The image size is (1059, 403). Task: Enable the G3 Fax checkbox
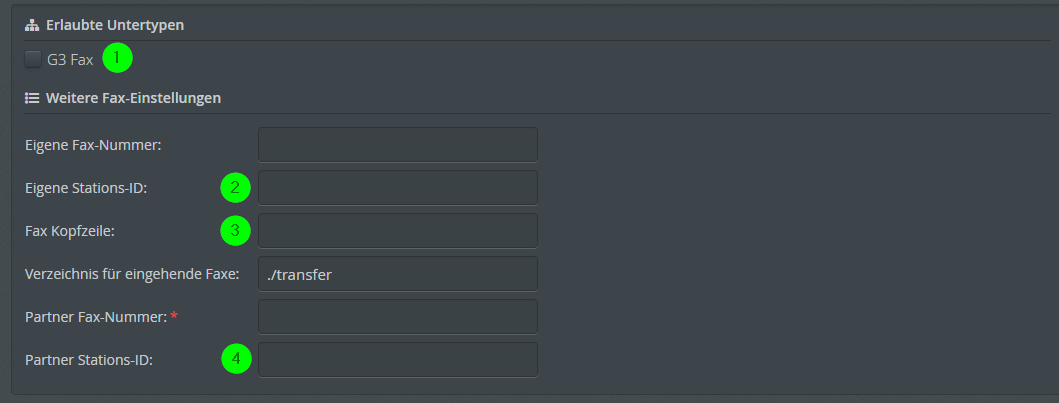[x=32, y=59]
